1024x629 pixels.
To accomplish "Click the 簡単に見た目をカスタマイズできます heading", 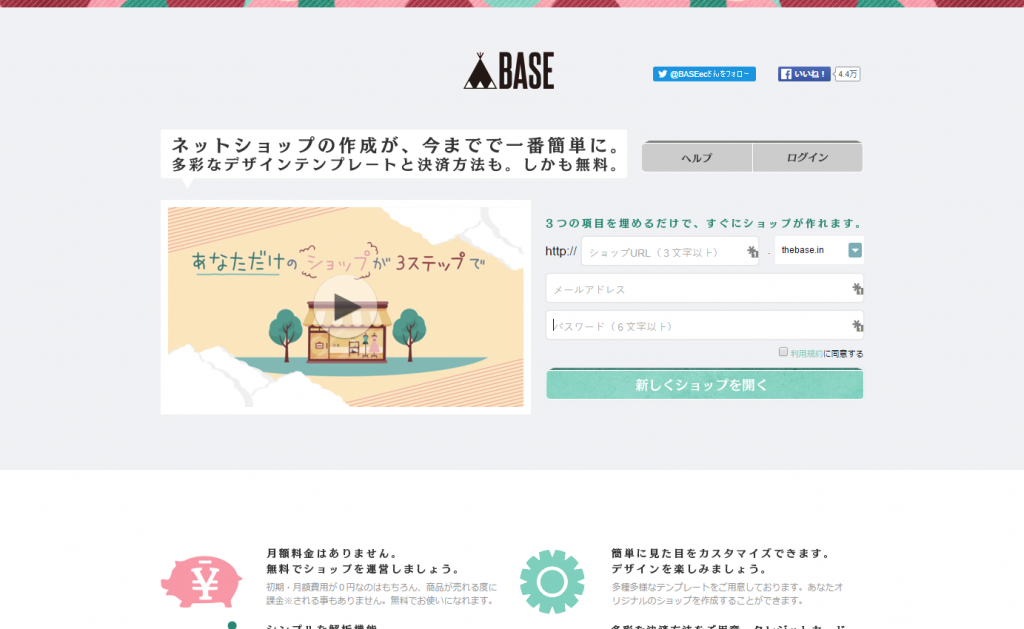I will 721,553.
